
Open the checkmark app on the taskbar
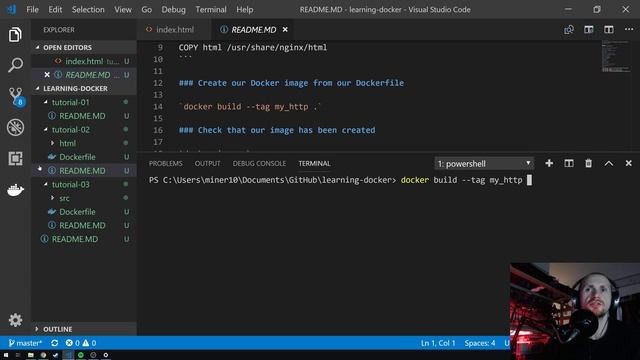(x=56, y=355)
